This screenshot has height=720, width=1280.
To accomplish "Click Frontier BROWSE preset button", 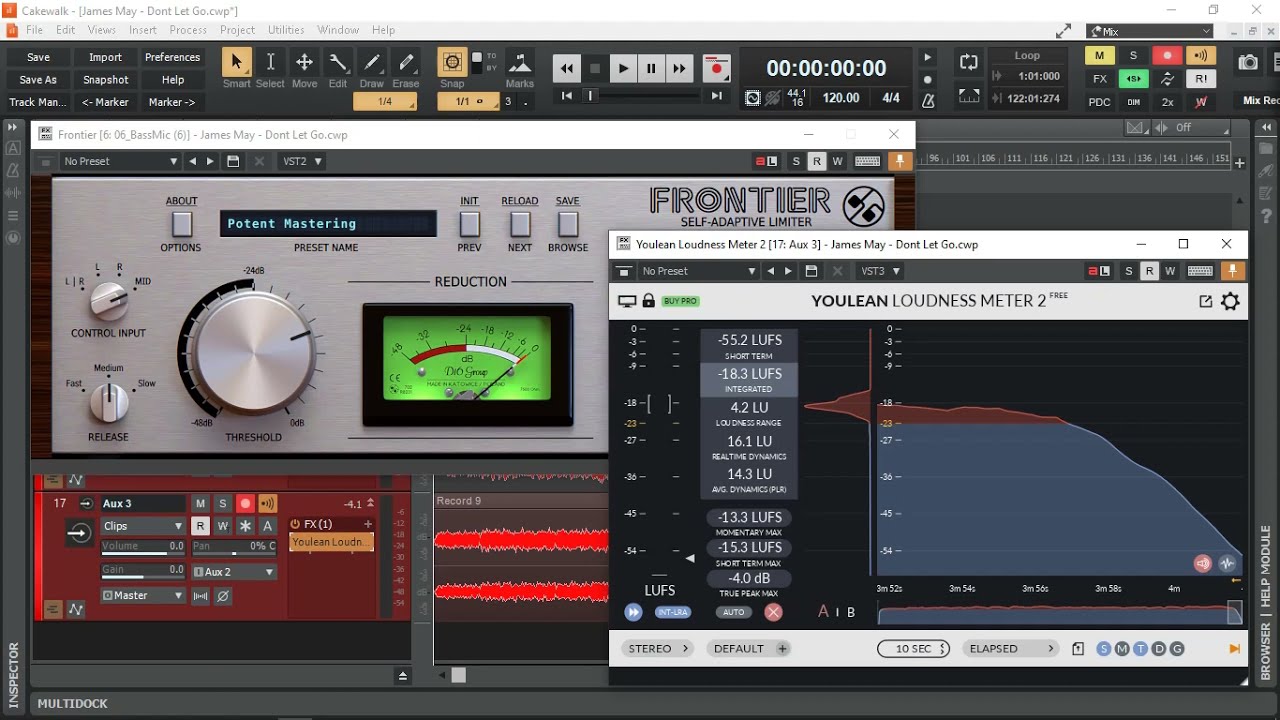I will [568, 222].
